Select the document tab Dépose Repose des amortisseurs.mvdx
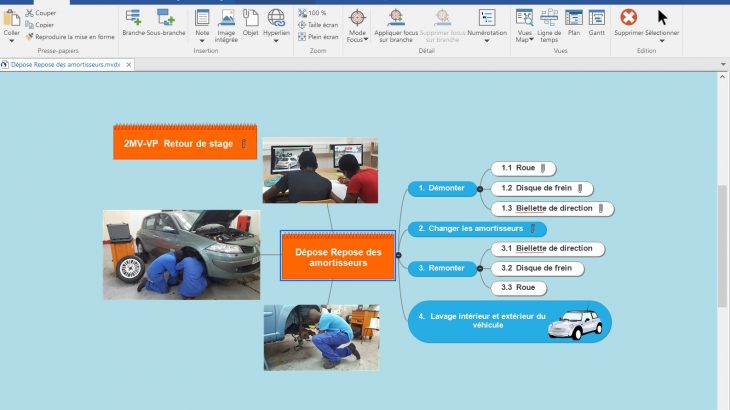 [63, 64]
